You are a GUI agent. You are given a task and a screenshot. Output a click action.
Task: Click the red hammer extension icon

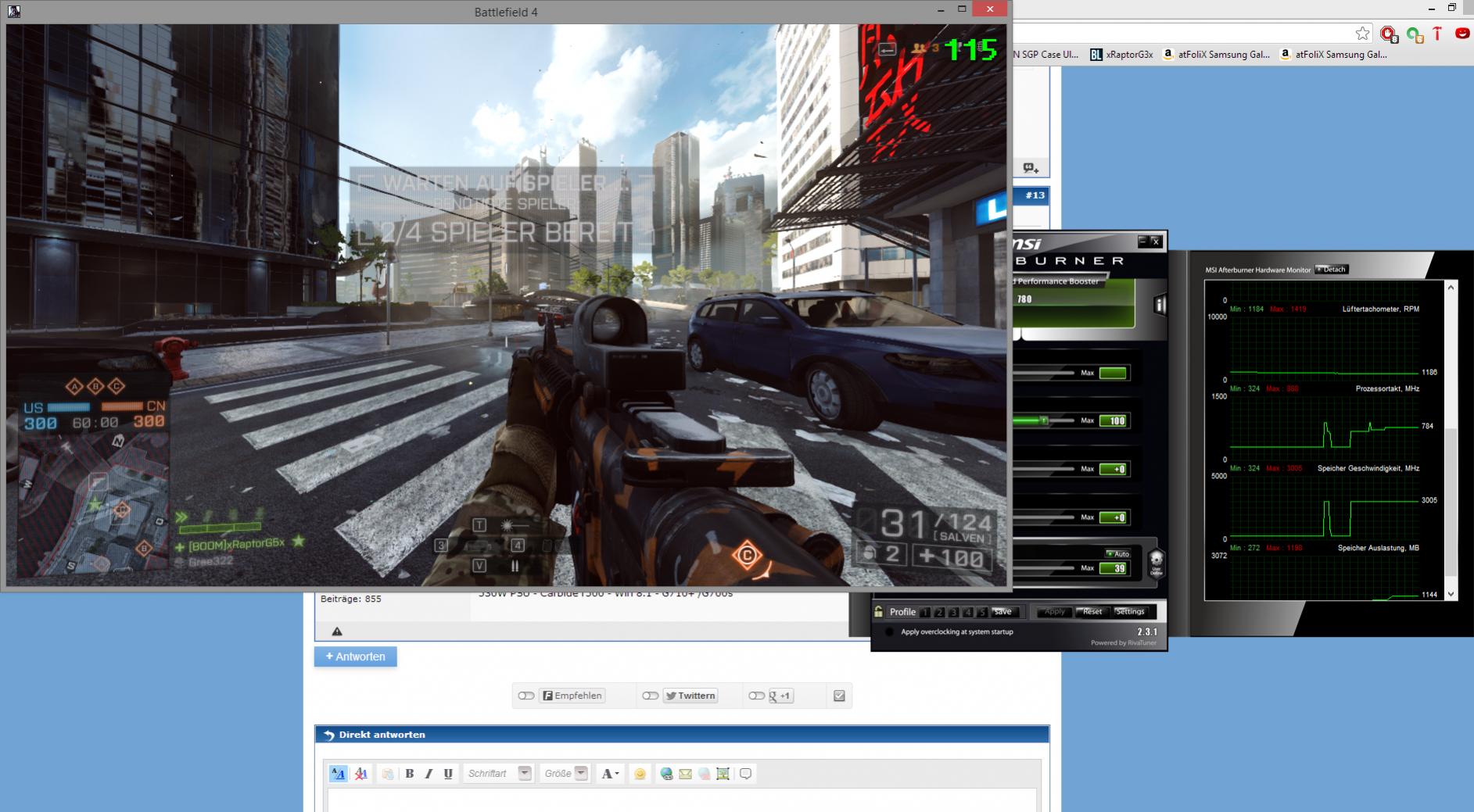(1437, 34)
